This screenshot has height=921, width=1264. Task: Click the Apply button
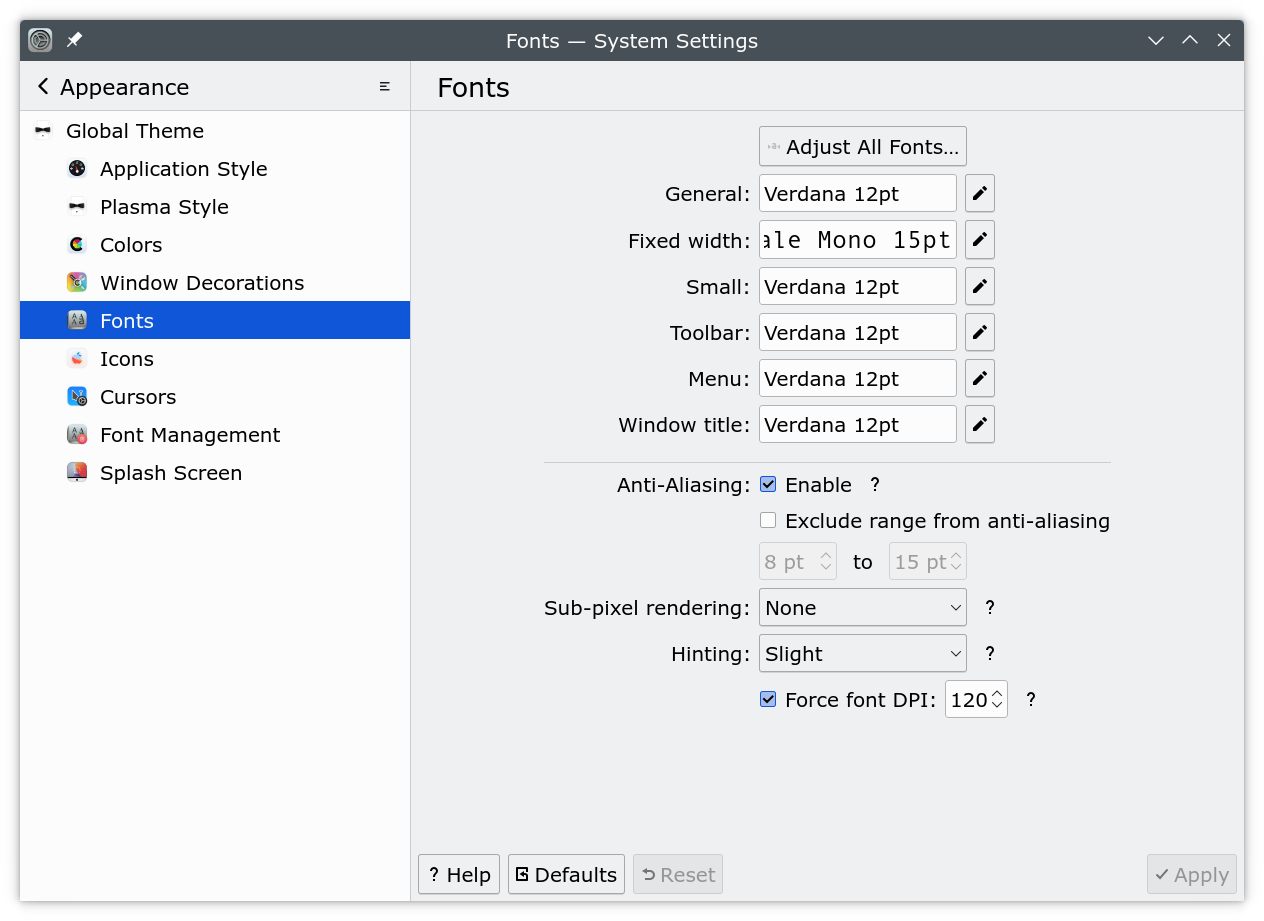(x=1192, y=874)
